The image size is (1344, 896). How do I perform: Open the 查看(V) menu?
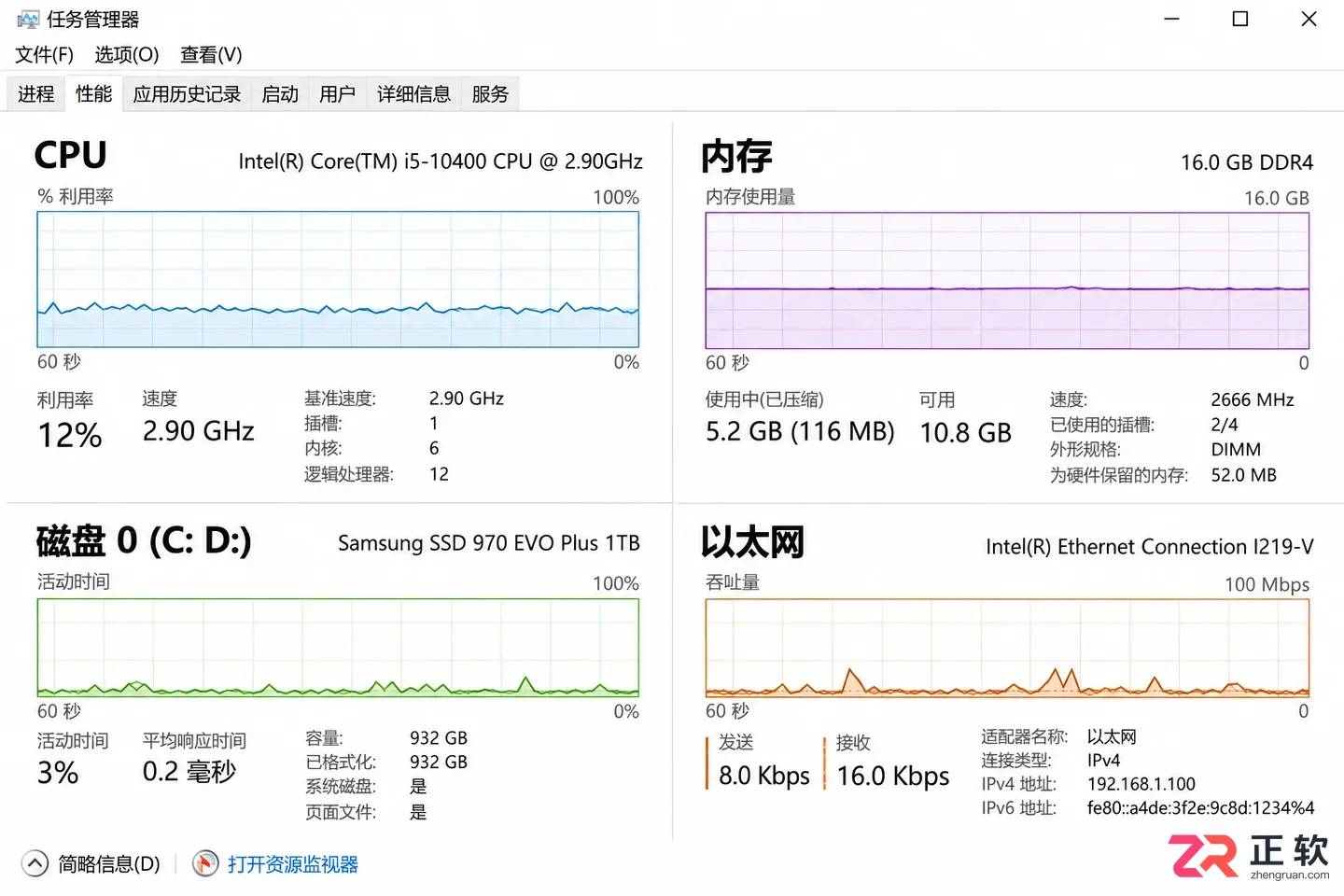211,54
